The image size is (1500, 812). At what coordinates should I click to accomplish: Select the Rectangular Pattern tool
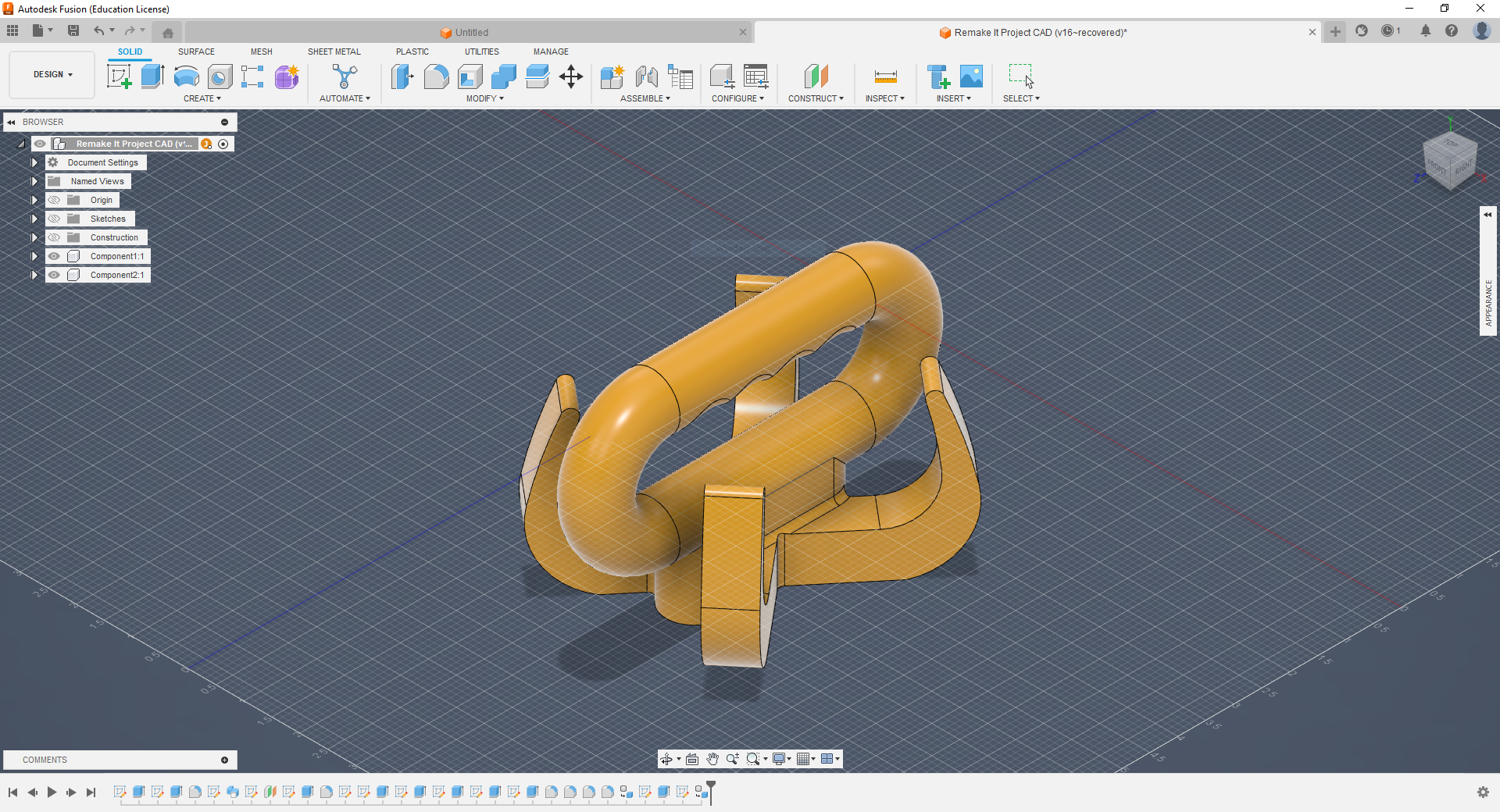(x=252, y=77)
